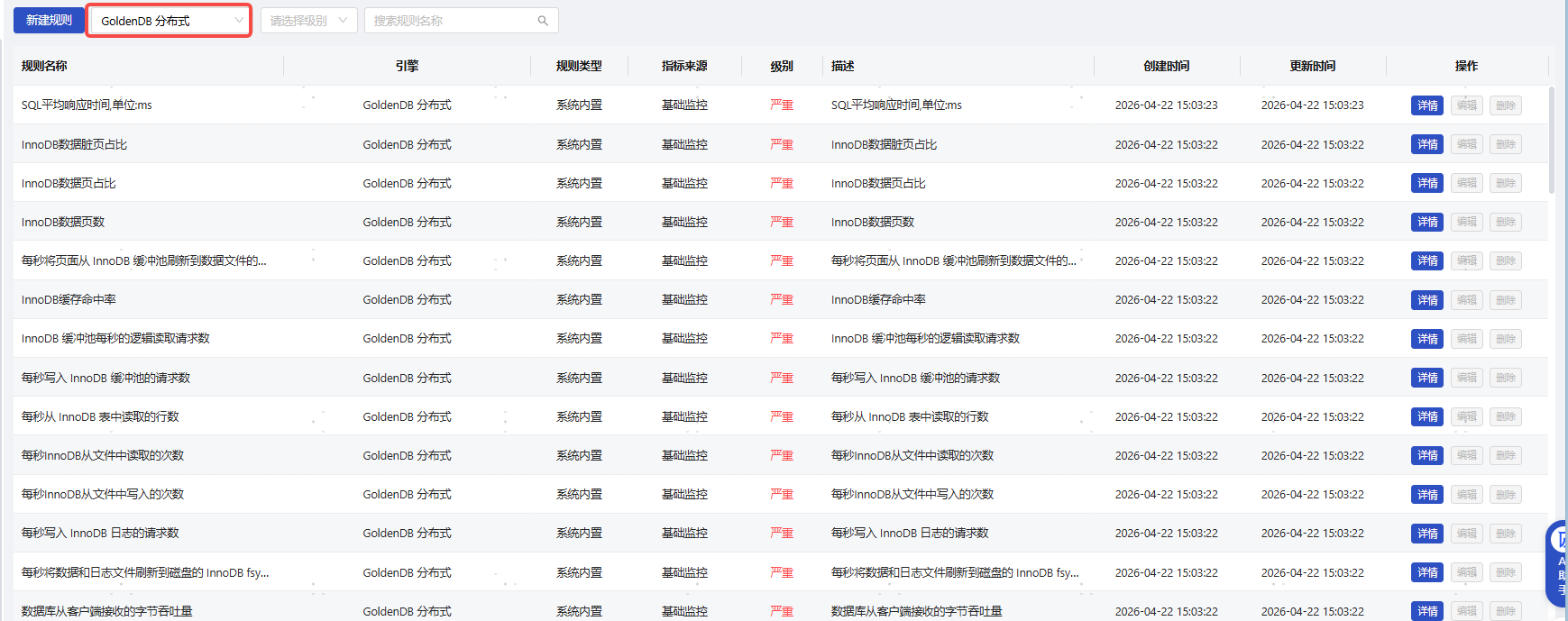Open the floating AI assistant icon

(1558, 563)
